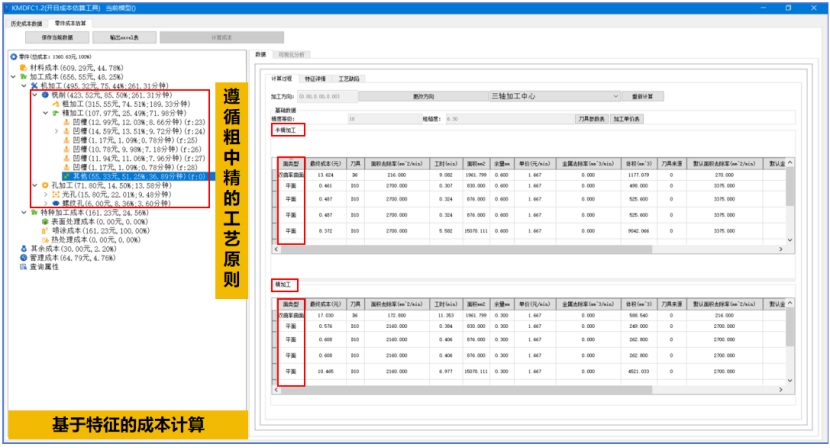Collapse the 加工成本 tree node
The width and height of the screenshot is (830, 448).
12,76
